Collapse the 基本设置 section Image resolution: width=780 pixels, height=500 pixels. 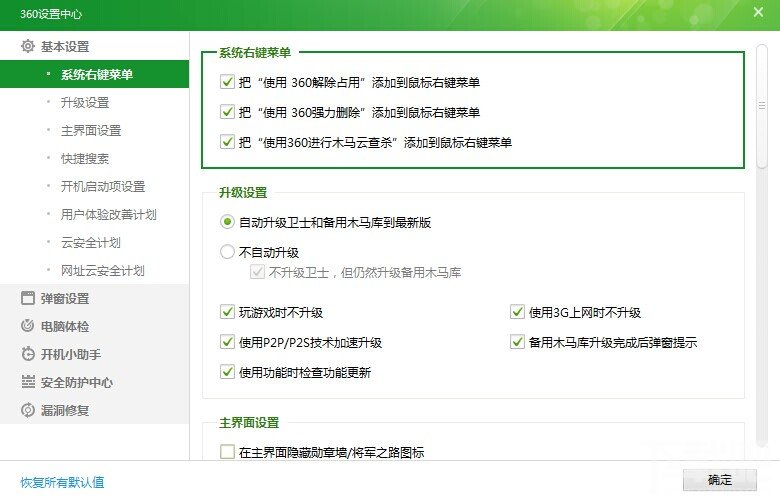click(95, 46)
